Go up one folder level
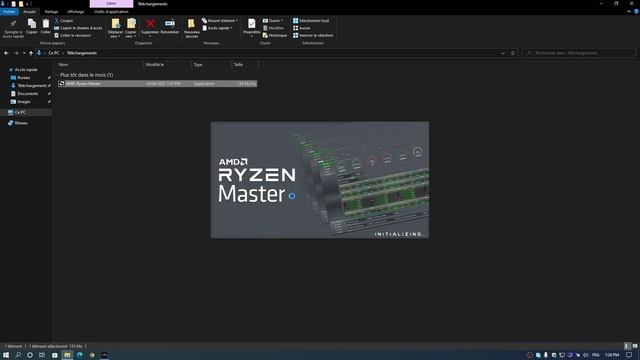The width and height of the screenshot is (640, 360). (x=31, y=53)
